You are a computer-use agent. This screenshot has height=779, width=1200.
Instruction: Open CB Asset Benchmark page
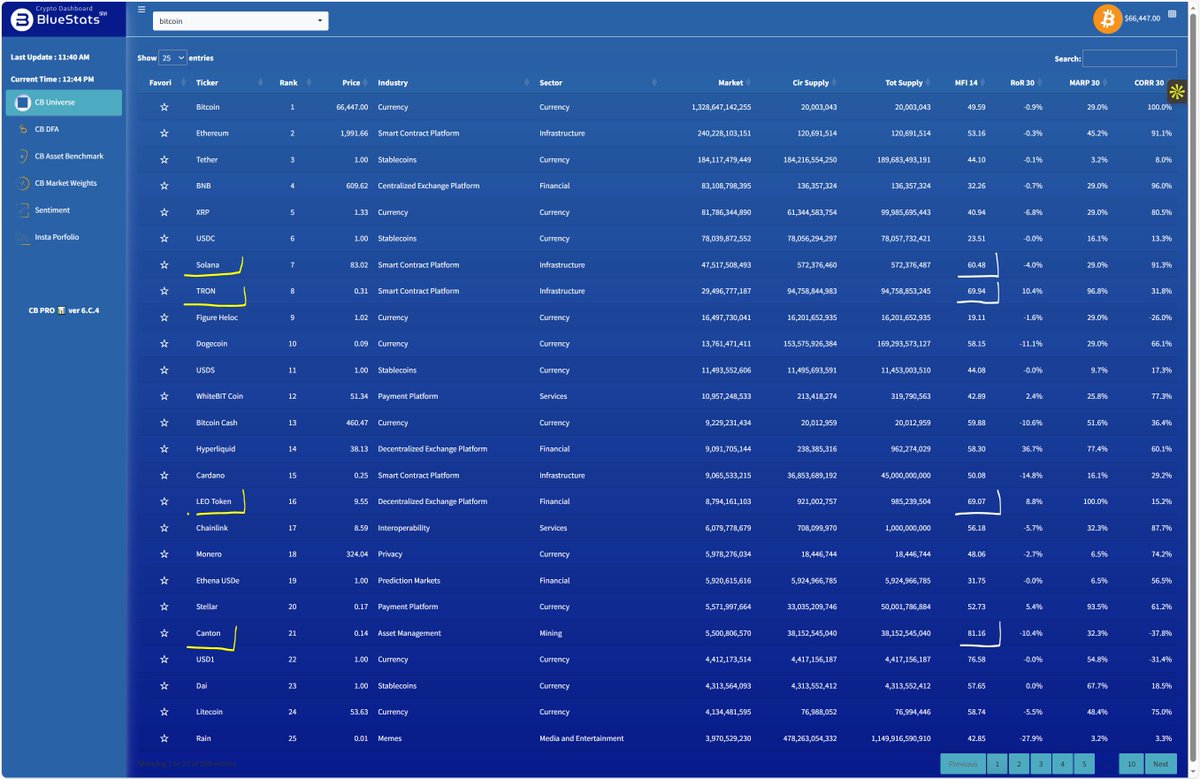click(68, 156)
